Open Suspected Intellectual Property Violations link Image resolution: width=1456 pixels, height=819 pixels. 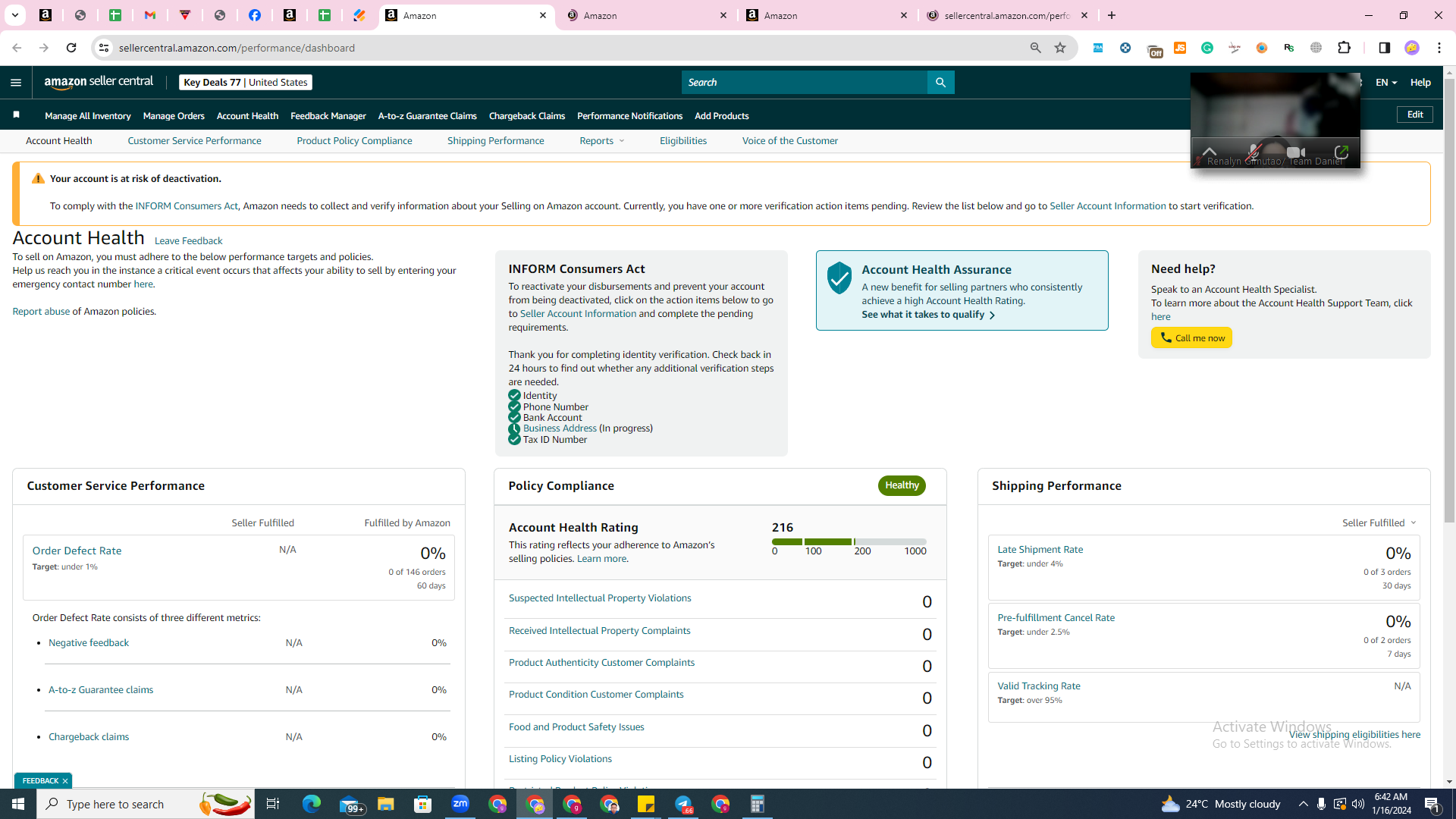tap(600, 598)
